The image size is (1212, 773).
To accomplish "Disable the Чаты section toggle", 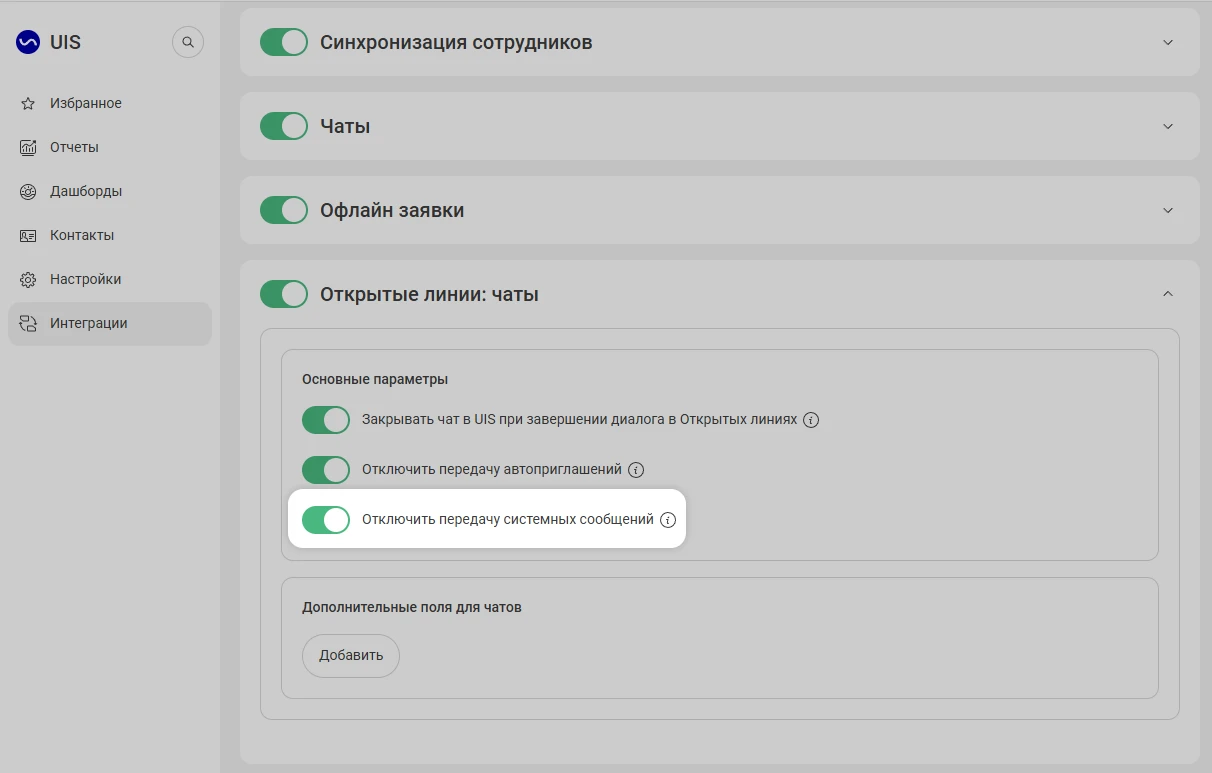I will 284,126.
